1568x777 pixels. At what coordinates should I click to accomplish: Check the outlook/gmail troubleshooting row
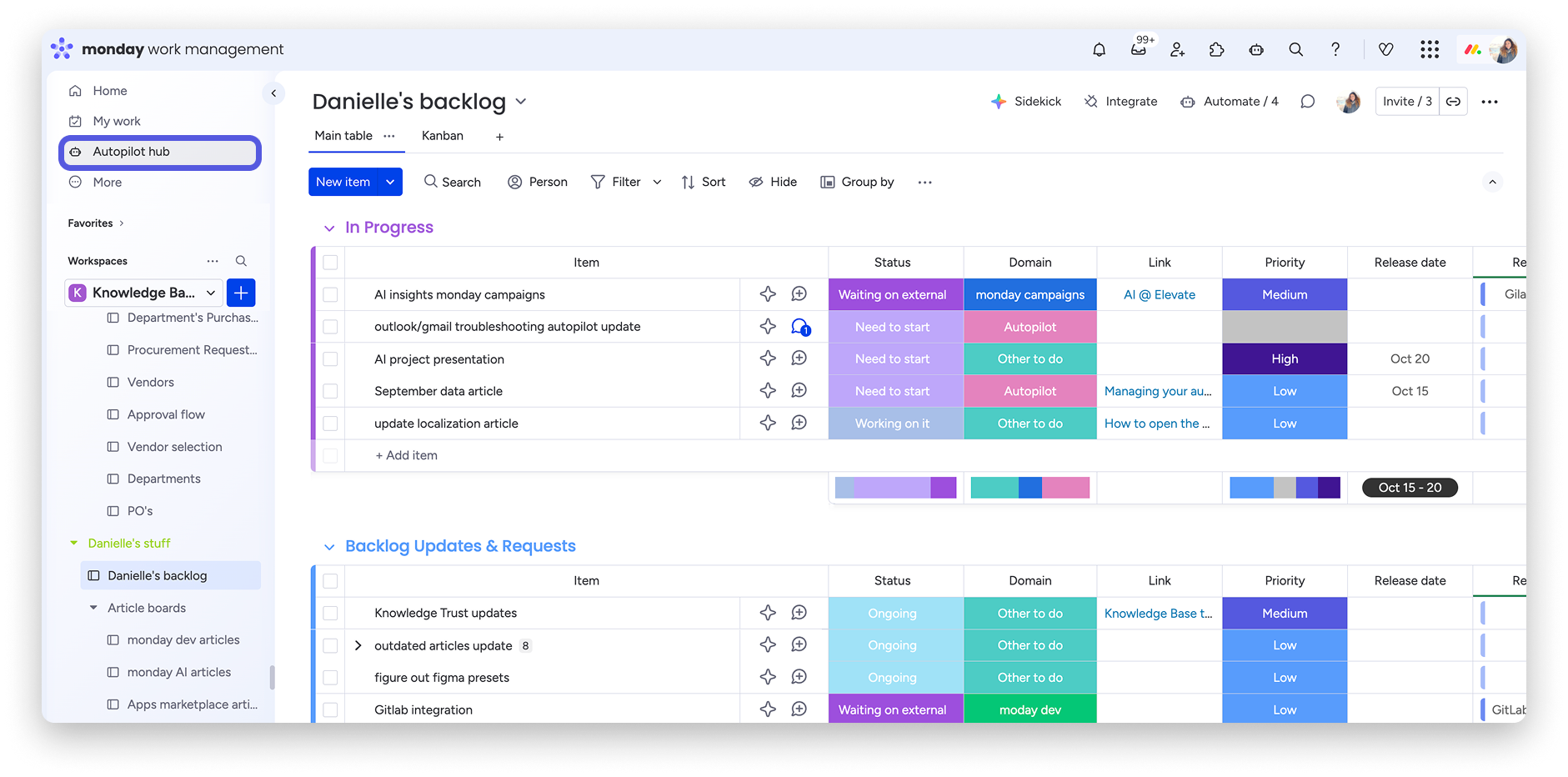pos(330,327)
